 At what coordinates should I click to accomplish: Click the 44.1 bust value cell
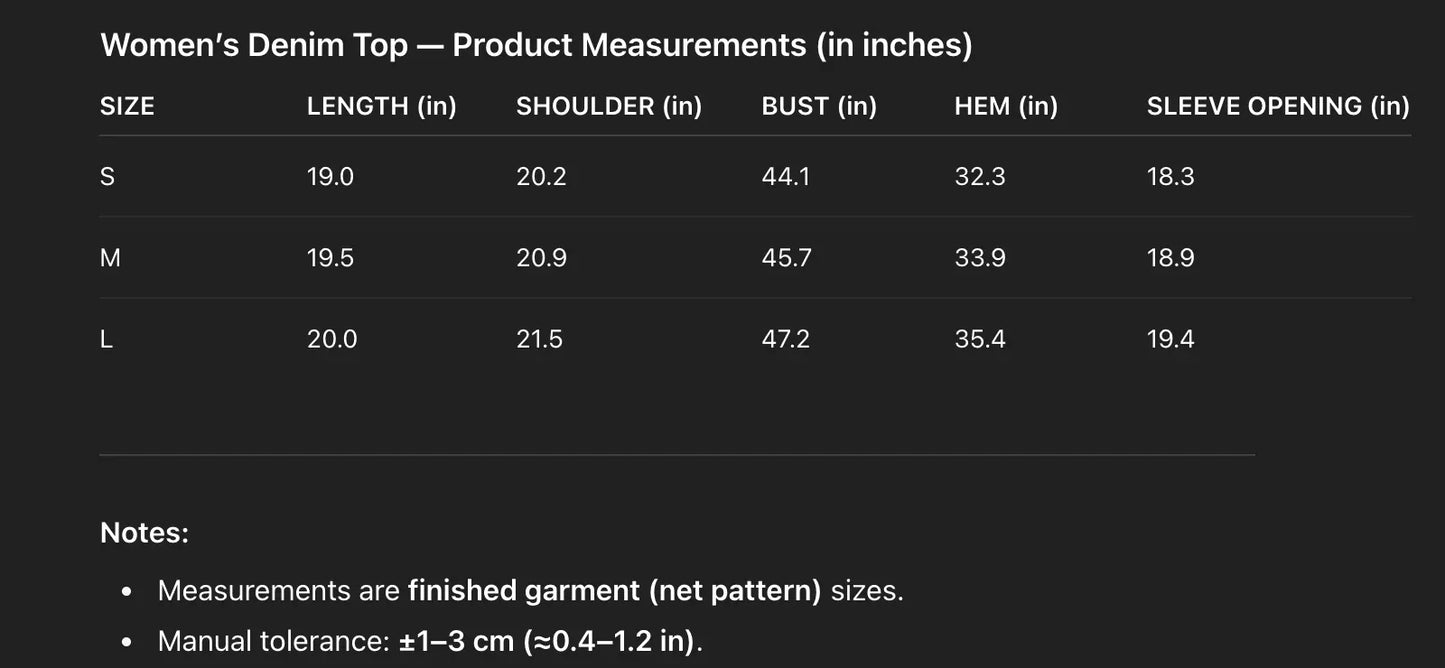786,177
